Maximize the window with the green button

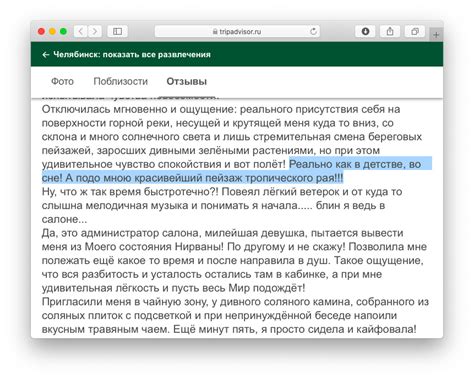coord(63,31)
